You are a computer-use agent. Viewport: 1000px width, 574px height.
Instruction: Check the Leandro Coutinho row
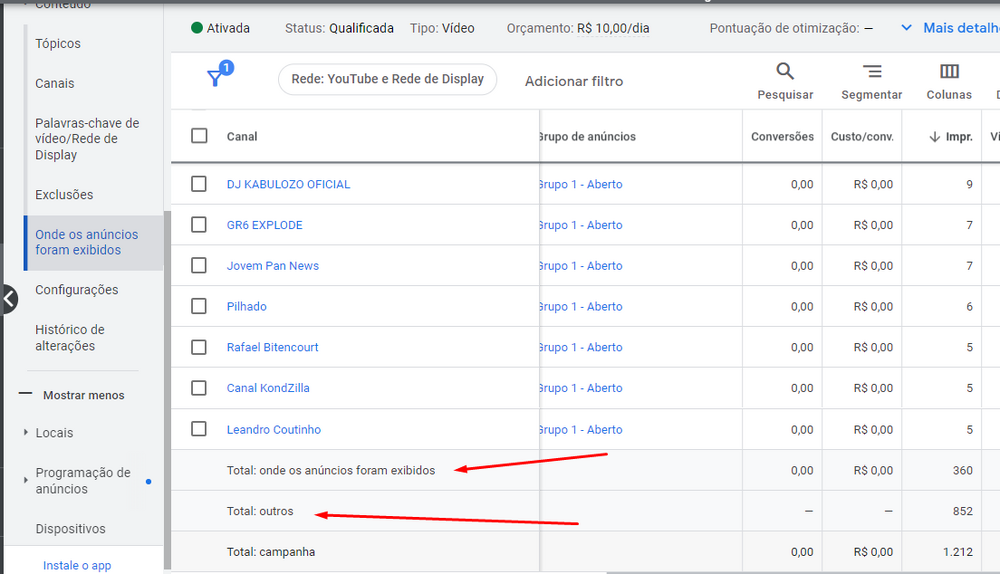coord(199,429)
